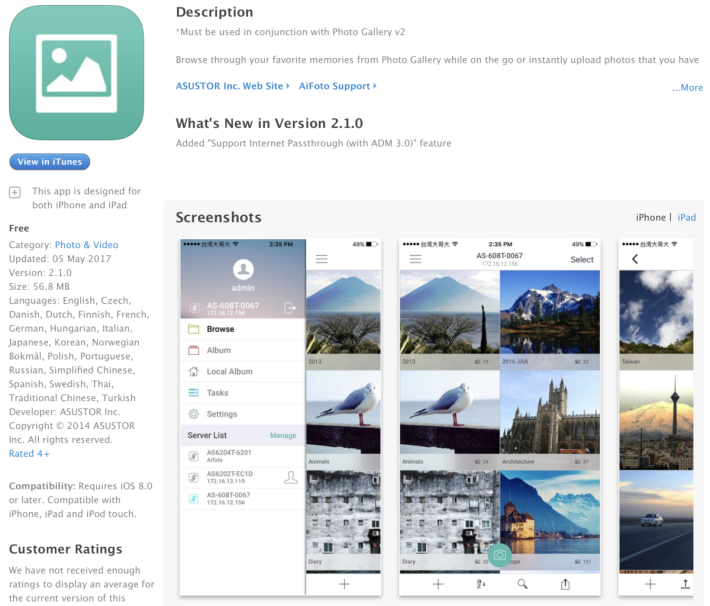The width and height of the screenshot is (710, 606).
Task: Click the sort icon in second screenshot toolbar
Action: click(480, 584)
